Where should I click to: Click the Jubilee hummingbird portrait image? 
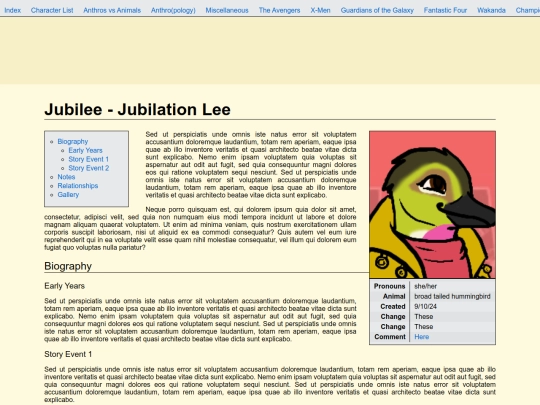tap(433, 205)
